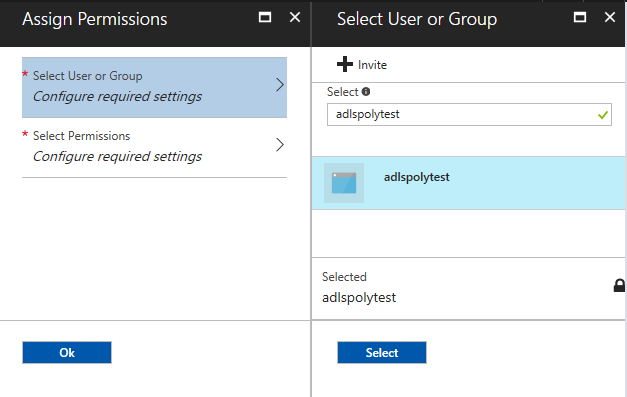
Task: Click the adlspolytest application icon in results
Action: (x=344, y=183)
